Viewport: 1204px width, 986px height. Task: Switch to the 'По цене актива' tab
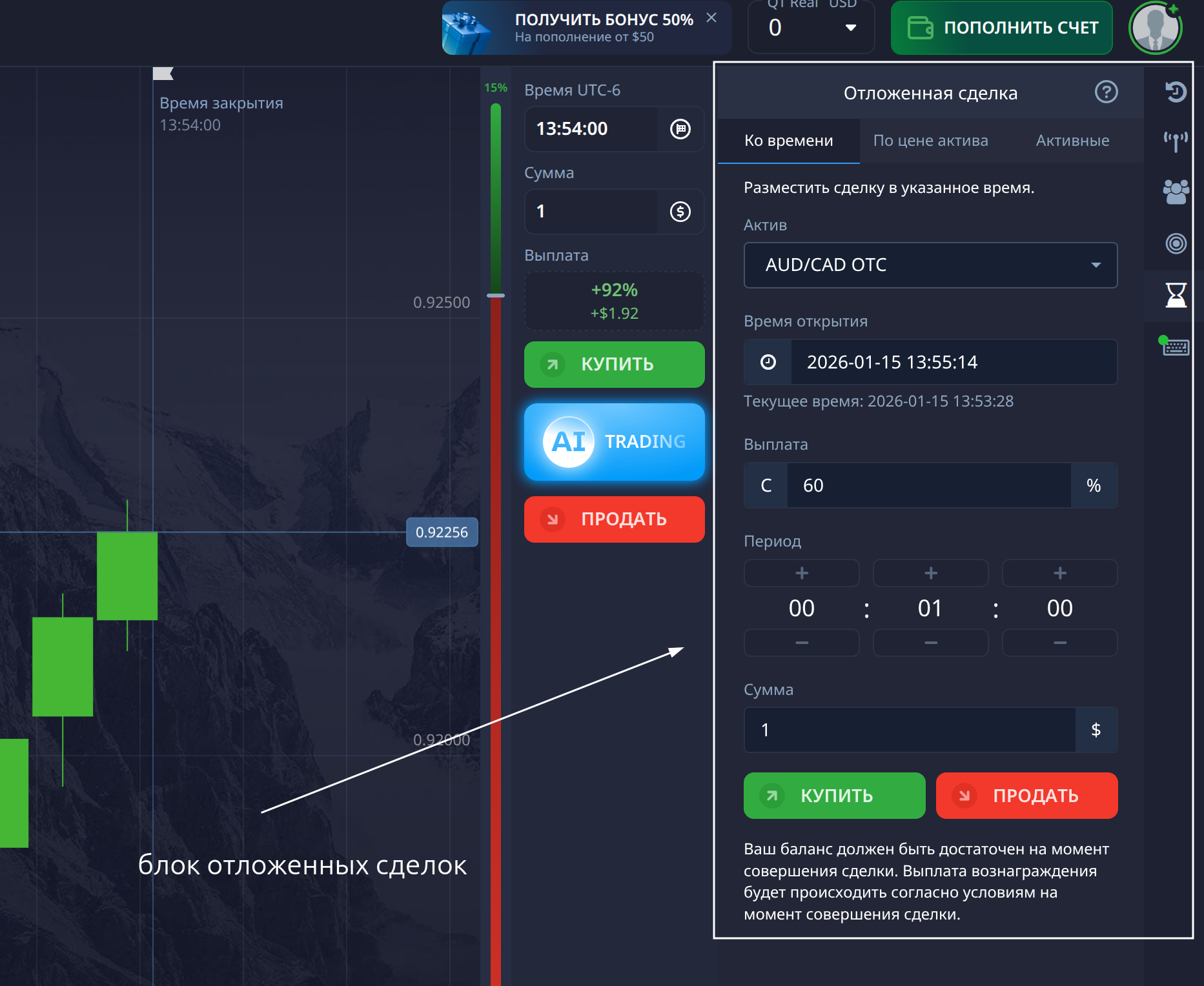930,141
